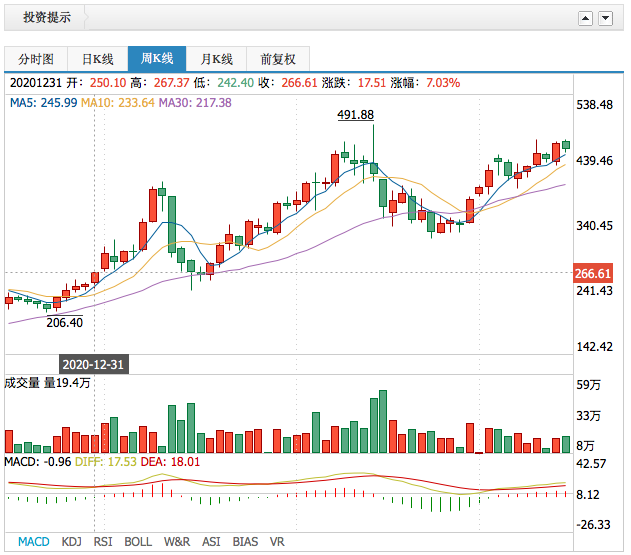This screenshot has width=631, height=555.
Task: Expand the 前复权 adjustment dropdown
Action: 278,59
